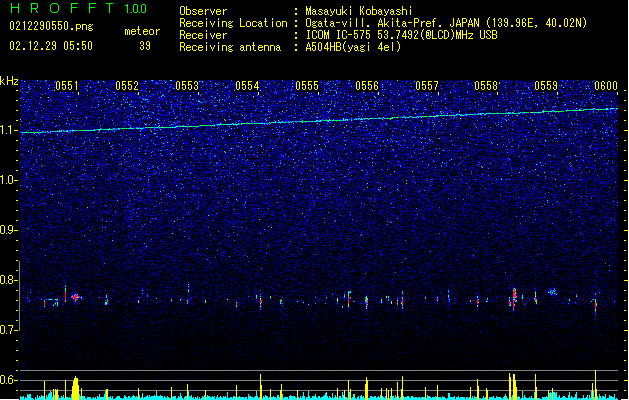Select the ICOM IC-575 53.7492 MHz receiver text

pos(401,35)
